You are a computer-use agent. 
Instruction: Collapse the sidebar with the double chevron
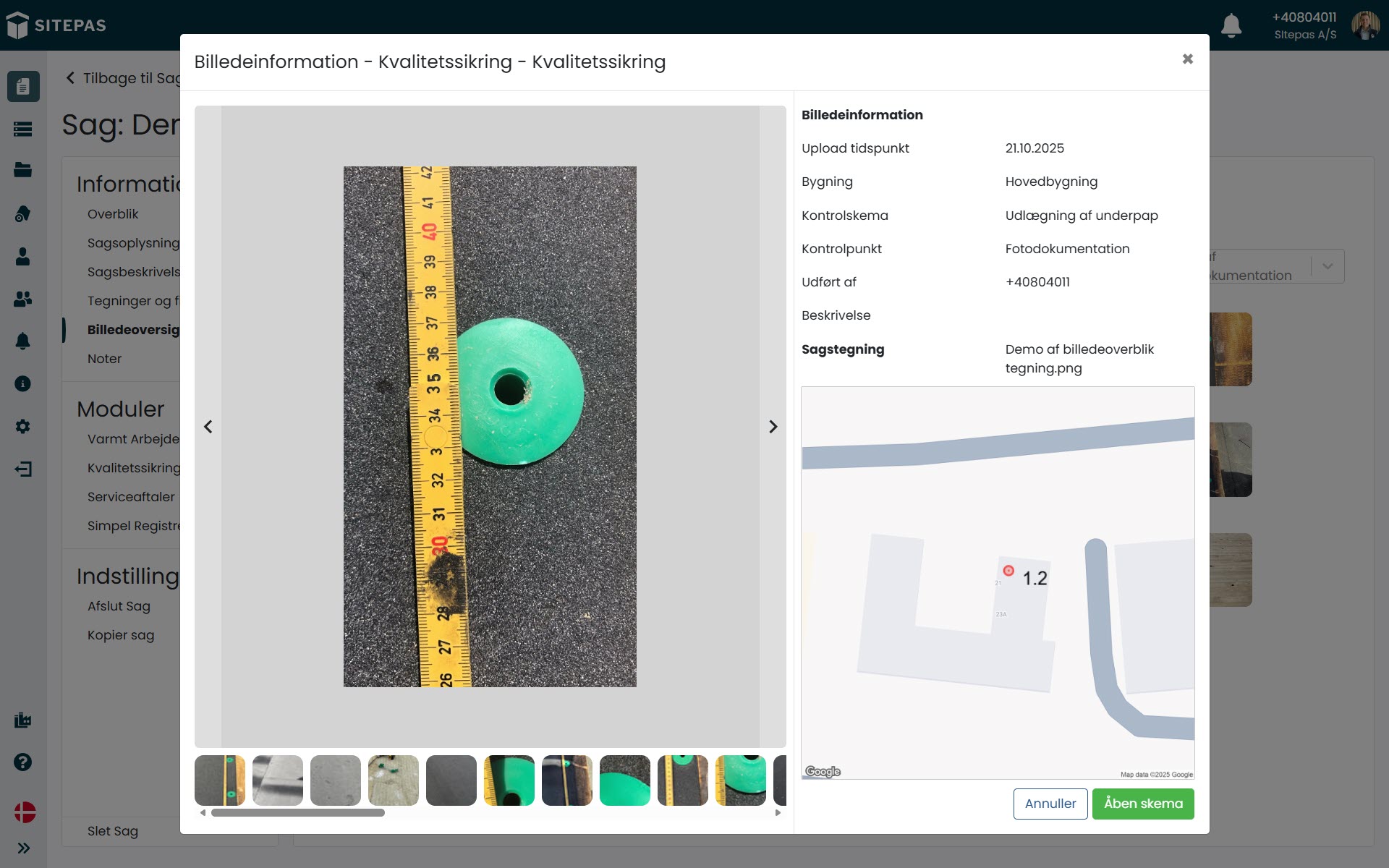[x=24, y=848]
